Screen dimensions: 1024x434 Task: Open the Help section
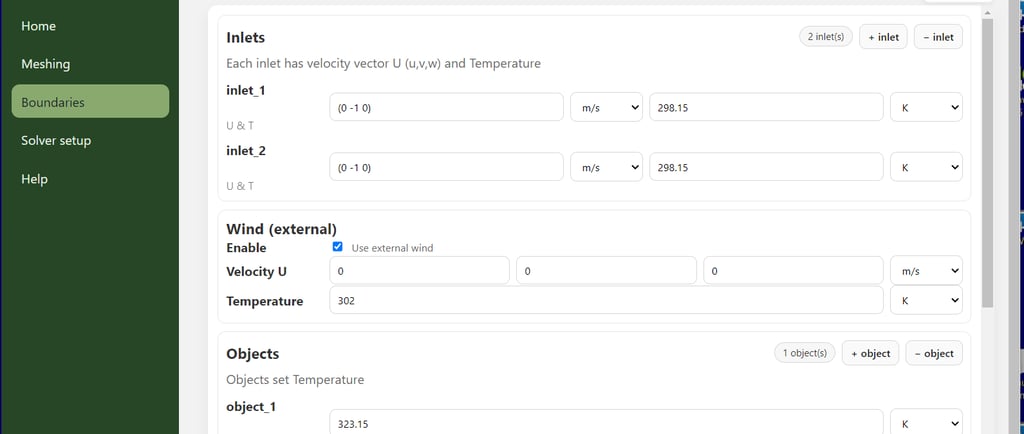(x=34, y=179)
